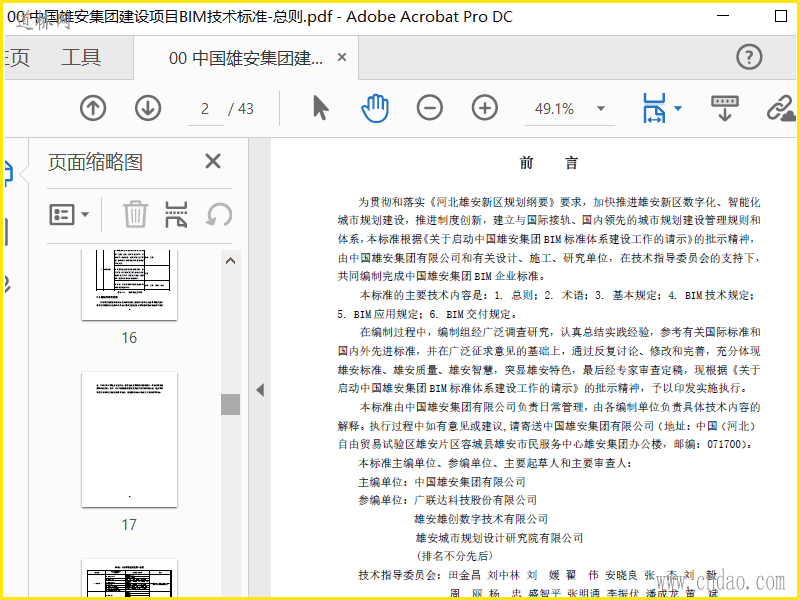
Task: Click the page thumbnails sidebar icon
Action: tap(8, 173)
